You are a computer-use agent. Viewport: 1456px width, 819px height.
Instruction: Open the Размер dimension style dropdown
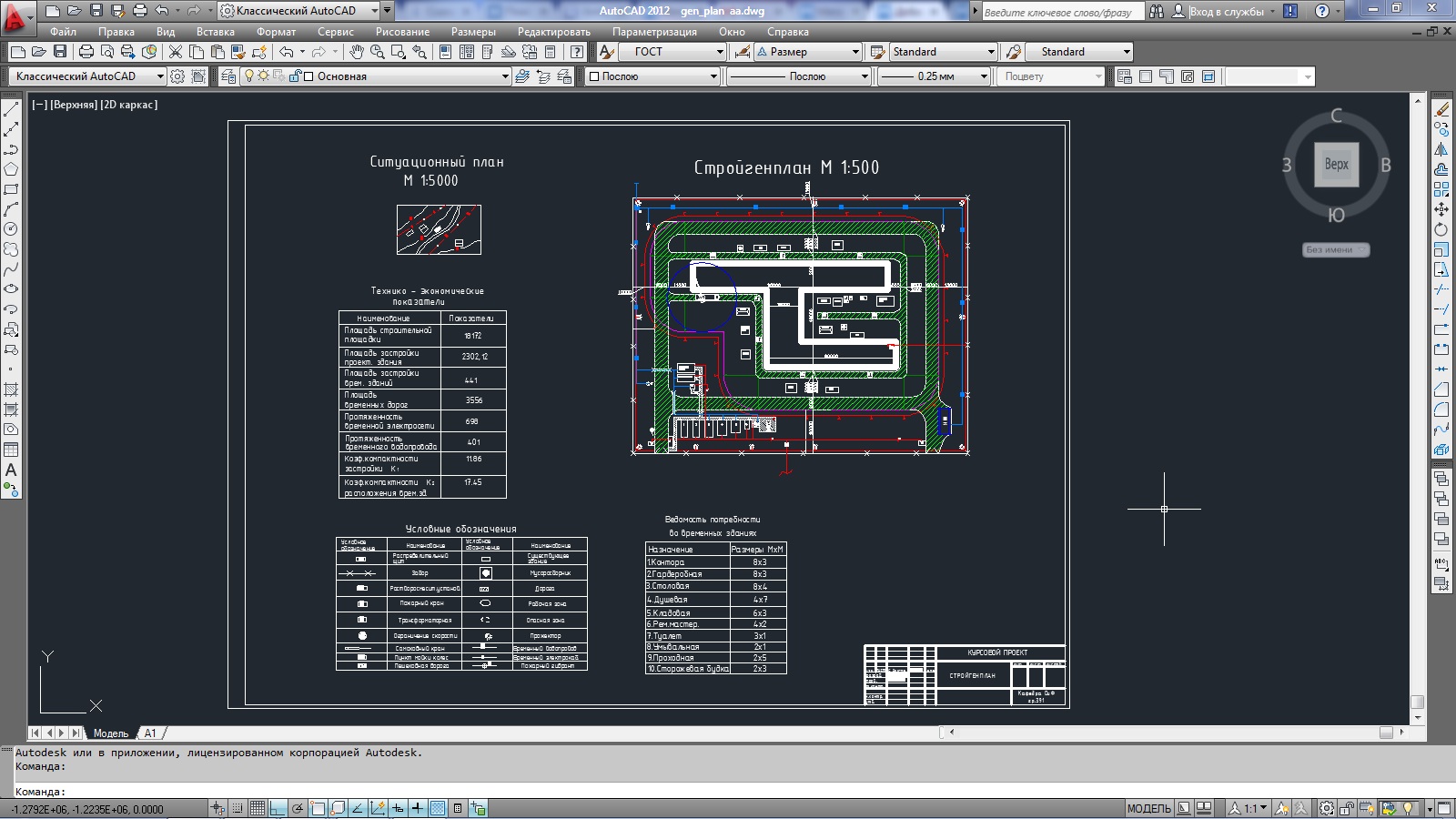click(x=855, y=52)
